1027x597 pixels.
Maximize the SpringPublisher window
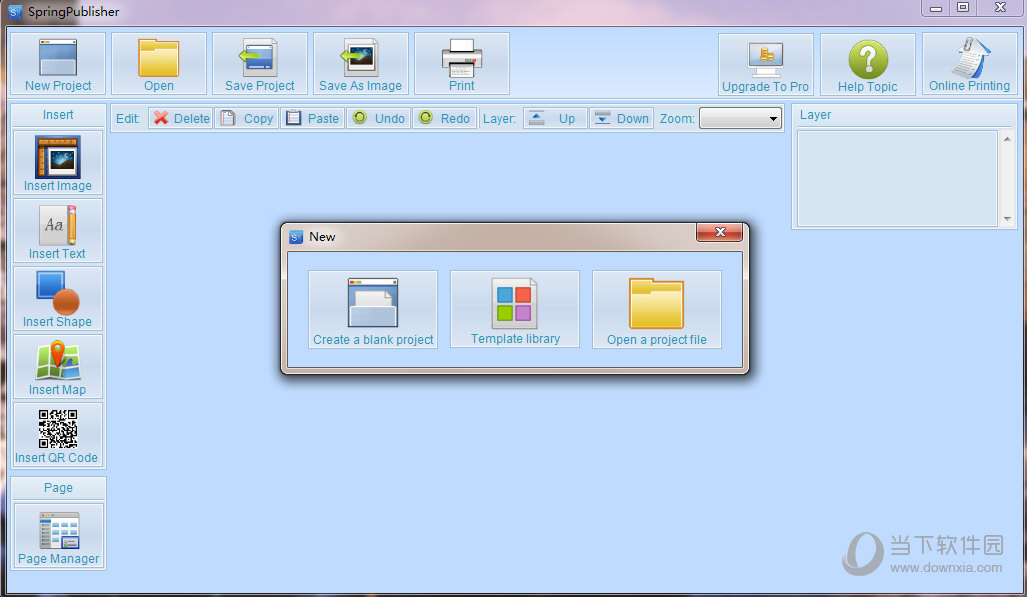click(963, 8)
